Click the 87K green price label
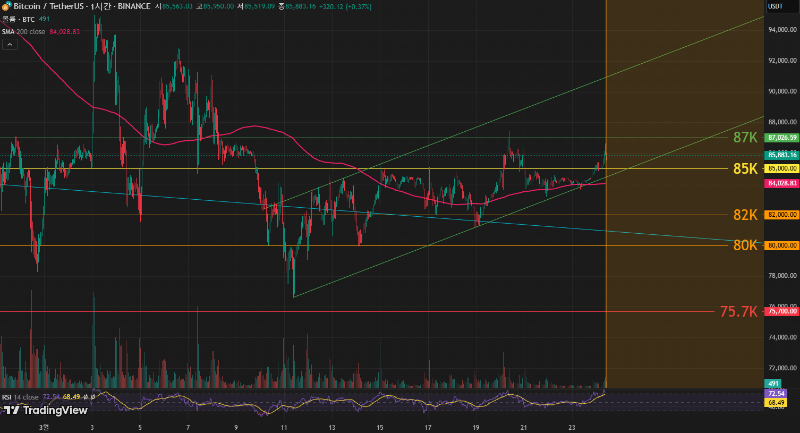 pos(744,137)
